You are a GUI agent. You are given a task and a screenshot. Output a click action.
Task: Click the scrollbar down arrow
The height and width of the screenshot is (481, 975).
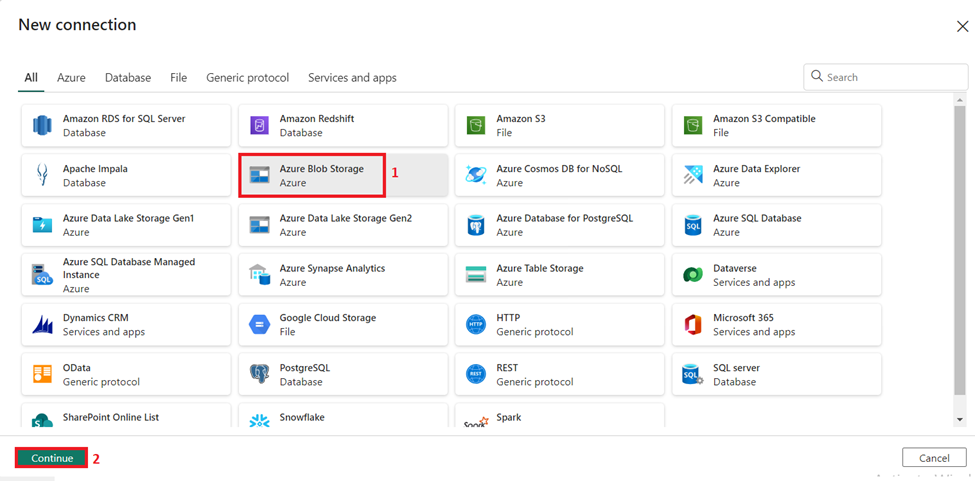pos(961,421)
